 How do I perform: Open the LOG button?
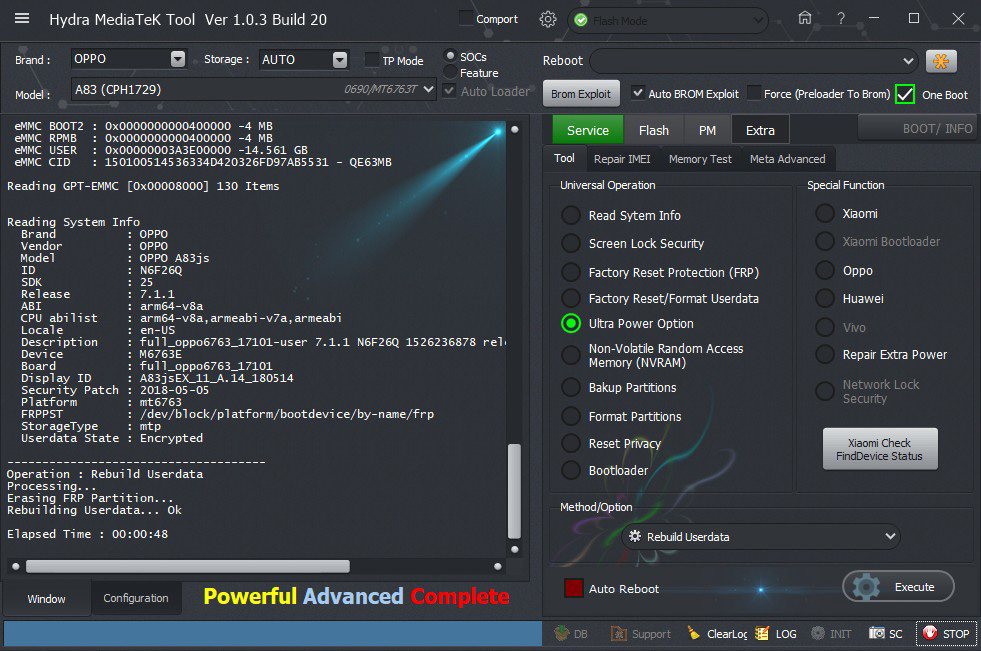click(x=776, y=633)
